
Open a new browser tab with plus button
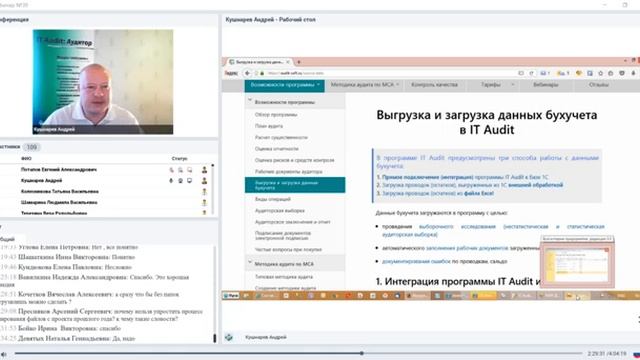pos(299,62)
